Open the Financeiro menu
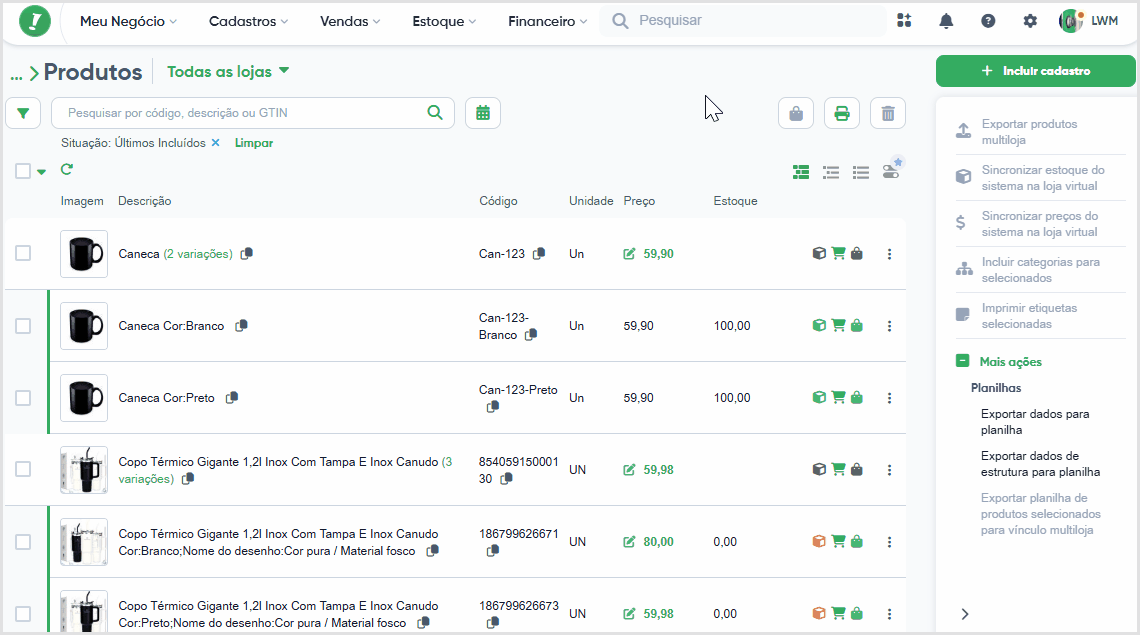This screenshot has width=1140, height=635. point(547,21)
